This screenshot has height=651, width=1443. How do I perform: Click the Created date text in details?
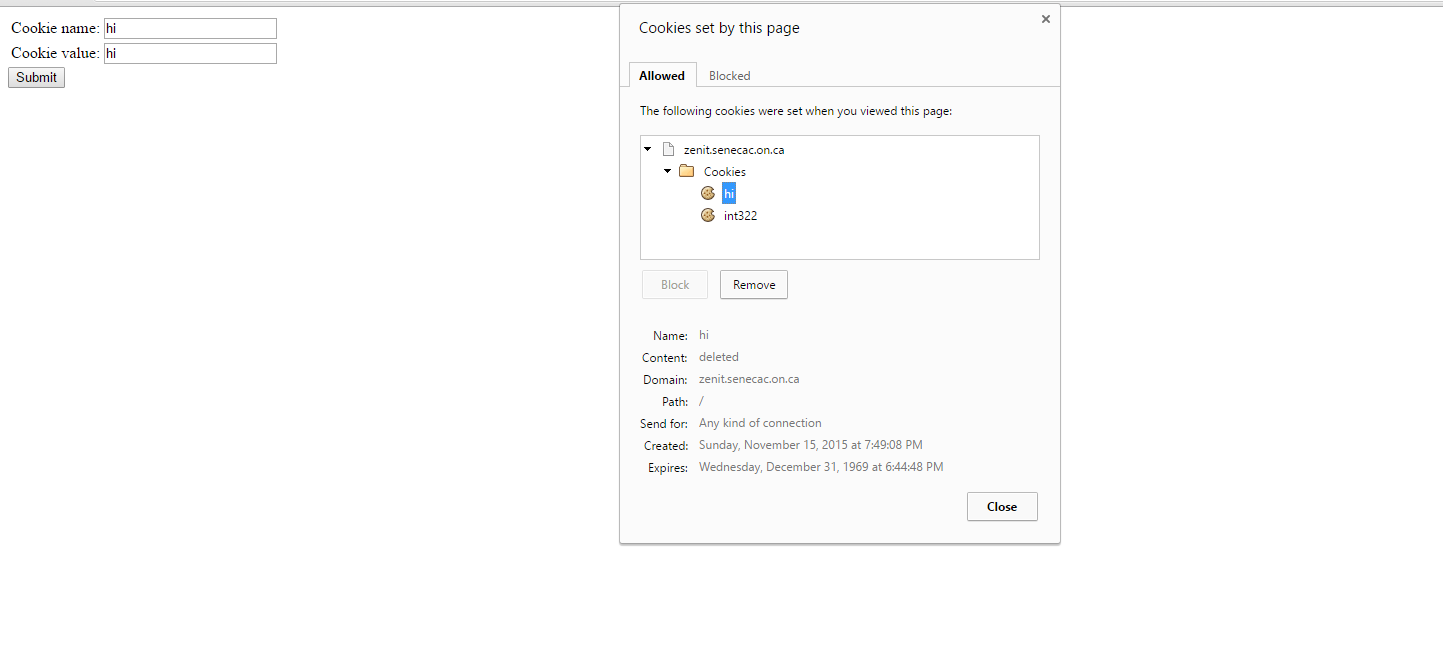(x=810, y=445)
